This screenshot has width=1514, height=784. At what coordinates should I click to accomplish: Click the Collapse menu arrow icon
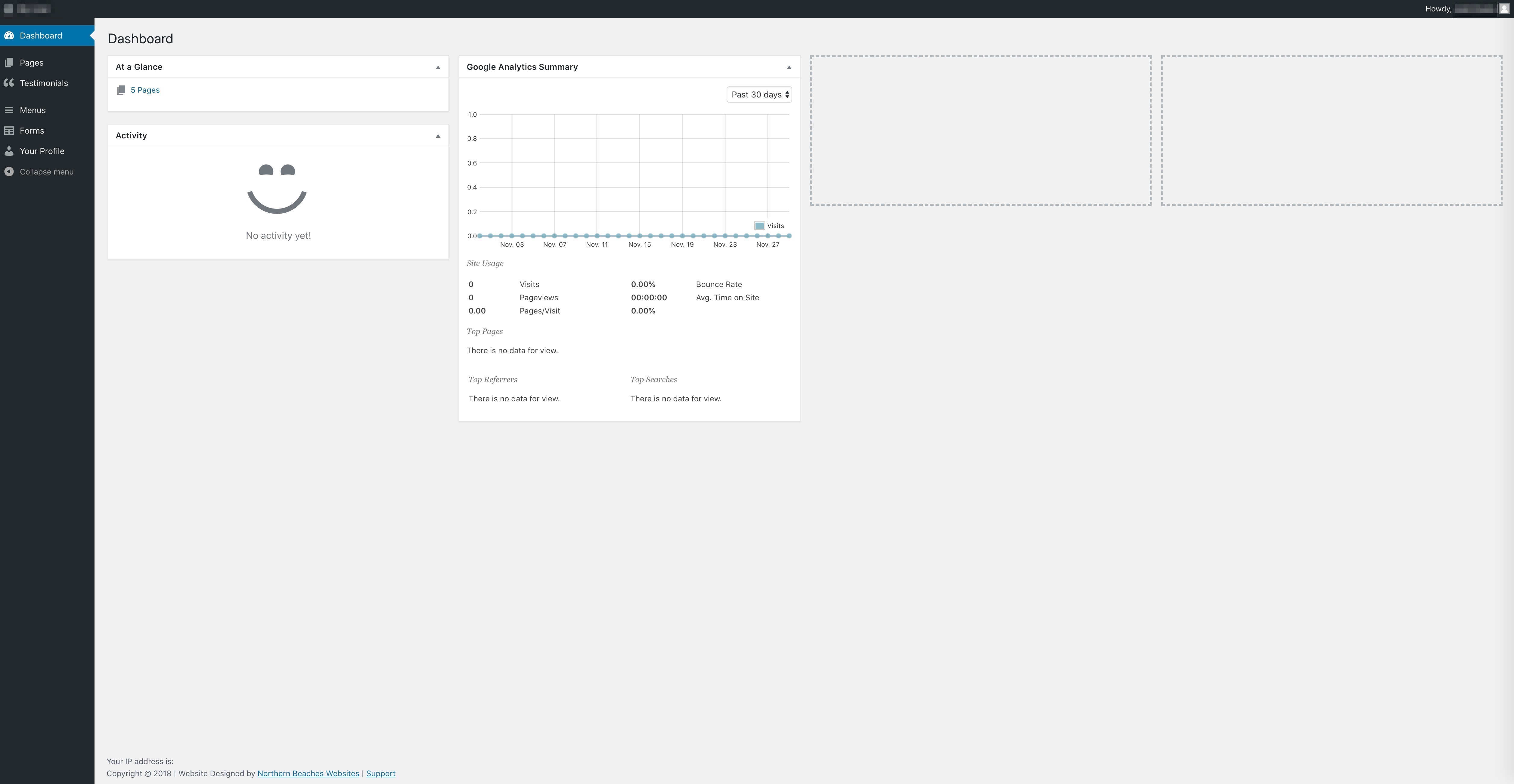tap(9, 171)
